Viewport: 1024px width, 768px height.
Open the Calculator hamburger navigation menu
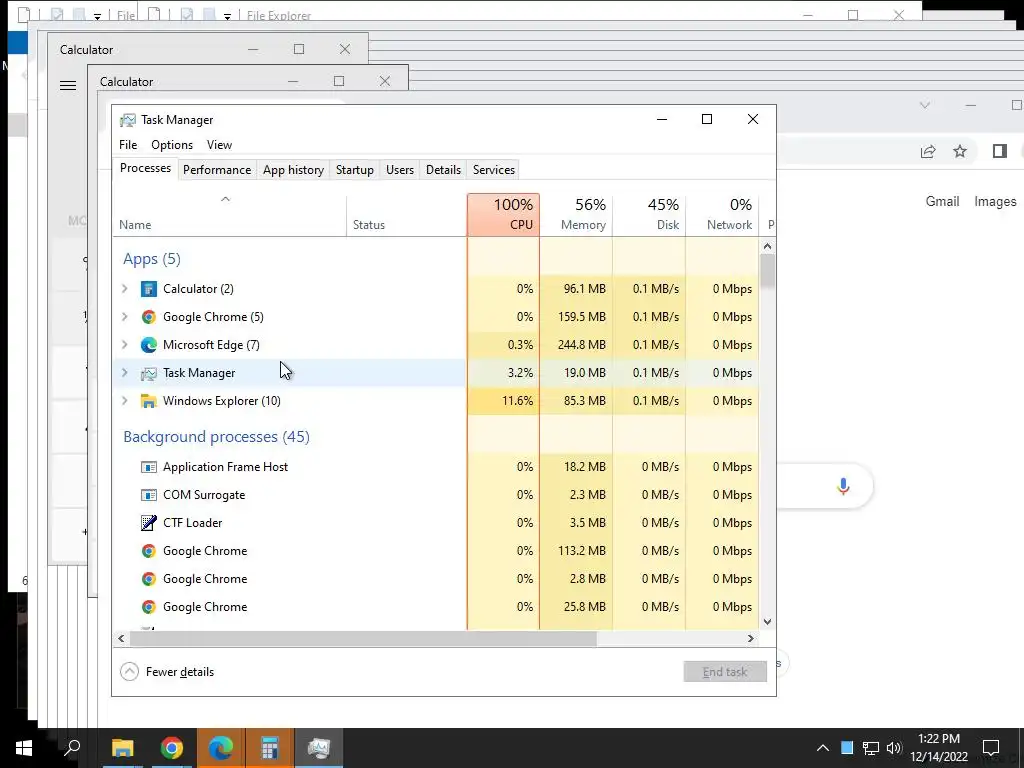click(x=68, y=86)
